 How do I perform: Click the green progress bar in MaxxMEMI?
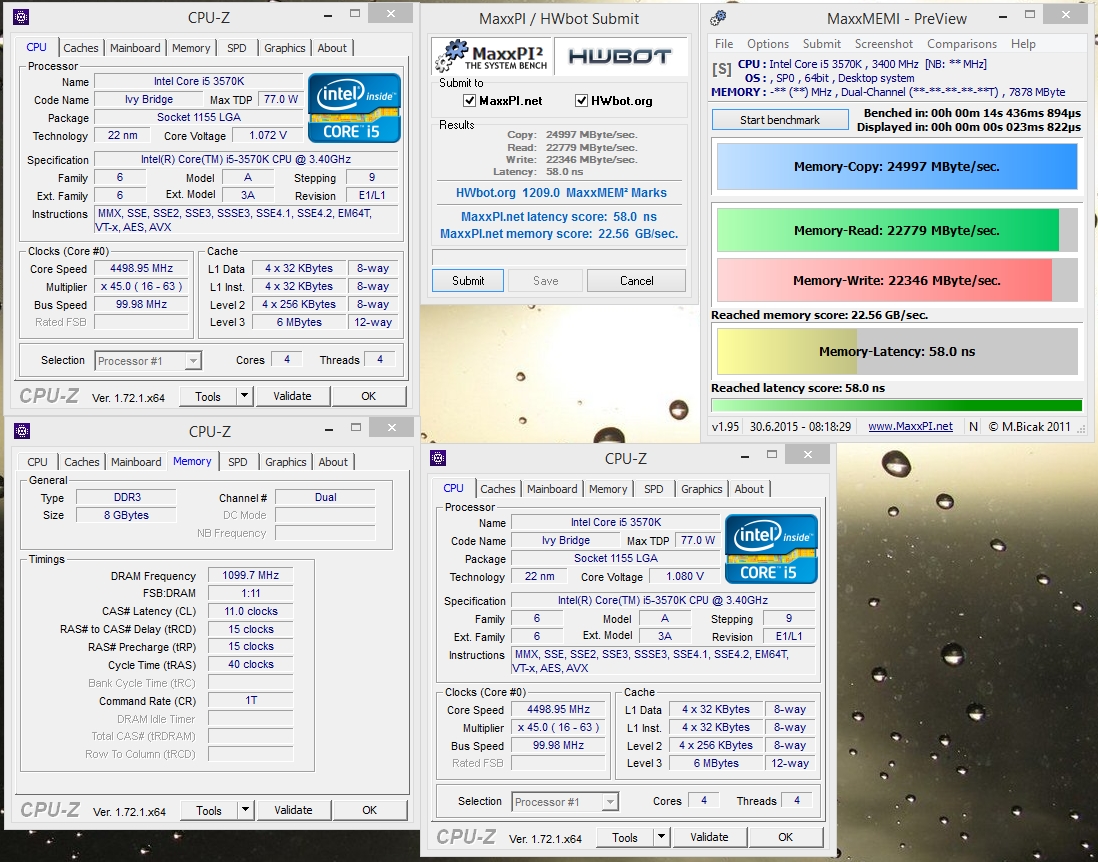point(896,405)
